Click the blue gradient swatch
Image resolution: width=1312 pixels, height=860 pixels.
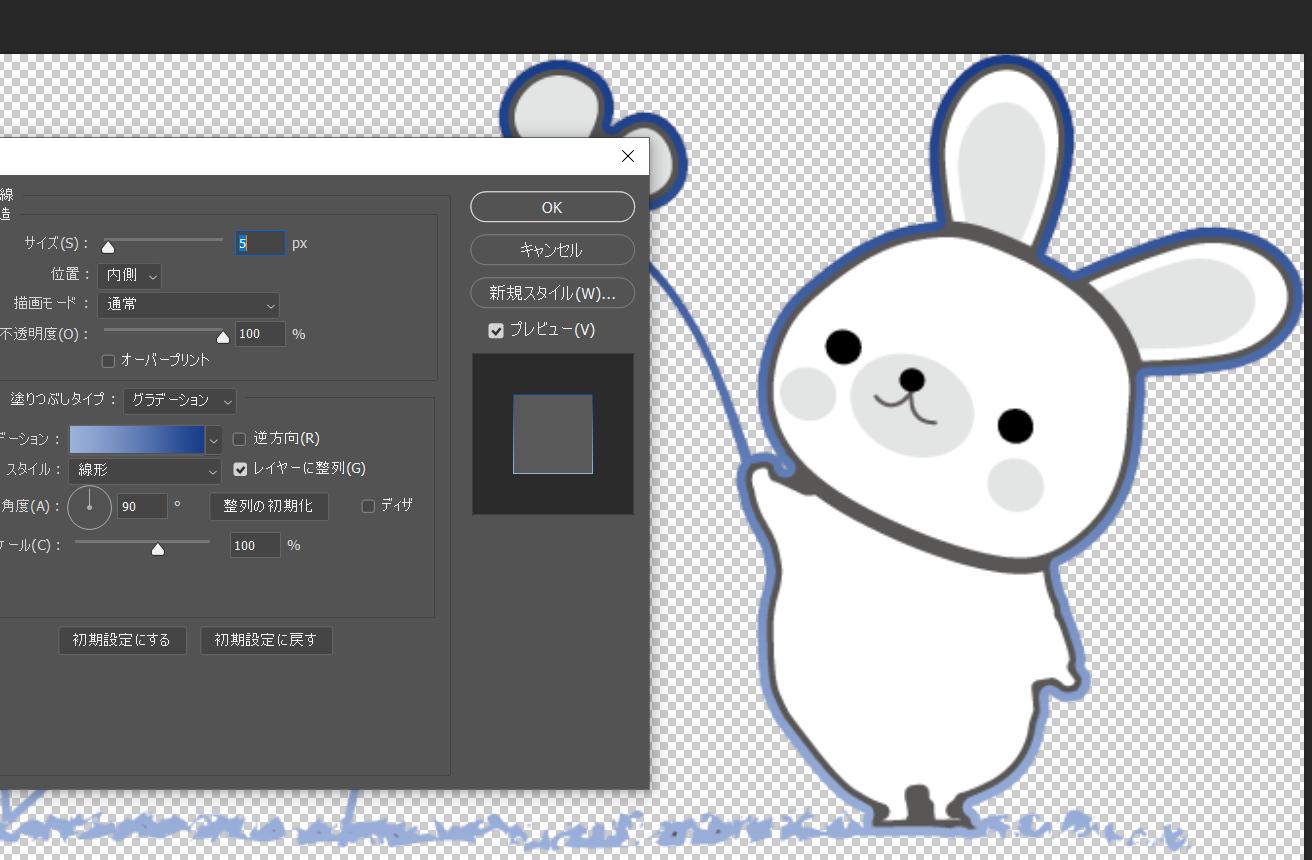click(x=136, y=439)
